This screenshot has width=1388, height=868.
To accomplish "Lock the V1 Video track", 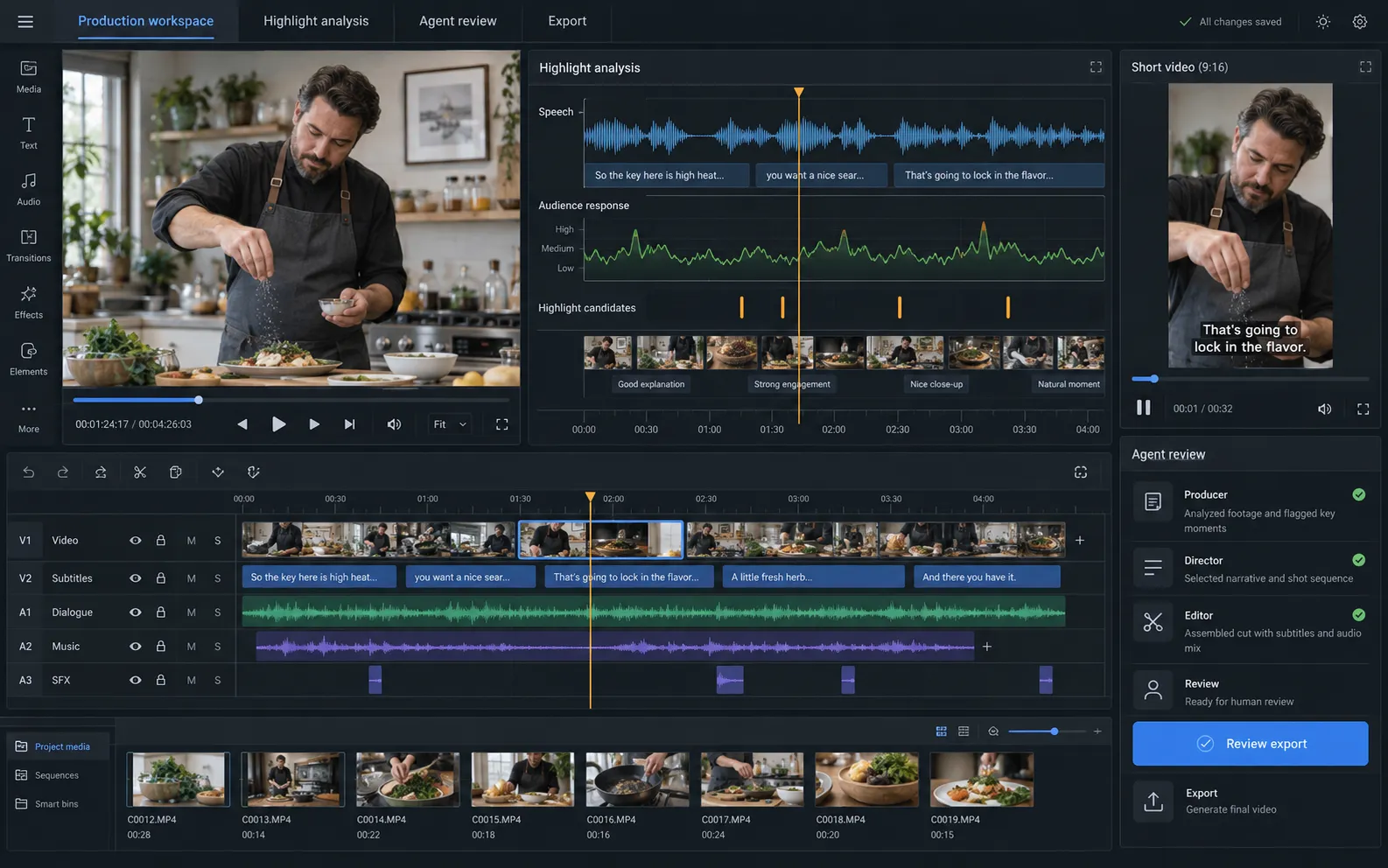I will 161,541.
